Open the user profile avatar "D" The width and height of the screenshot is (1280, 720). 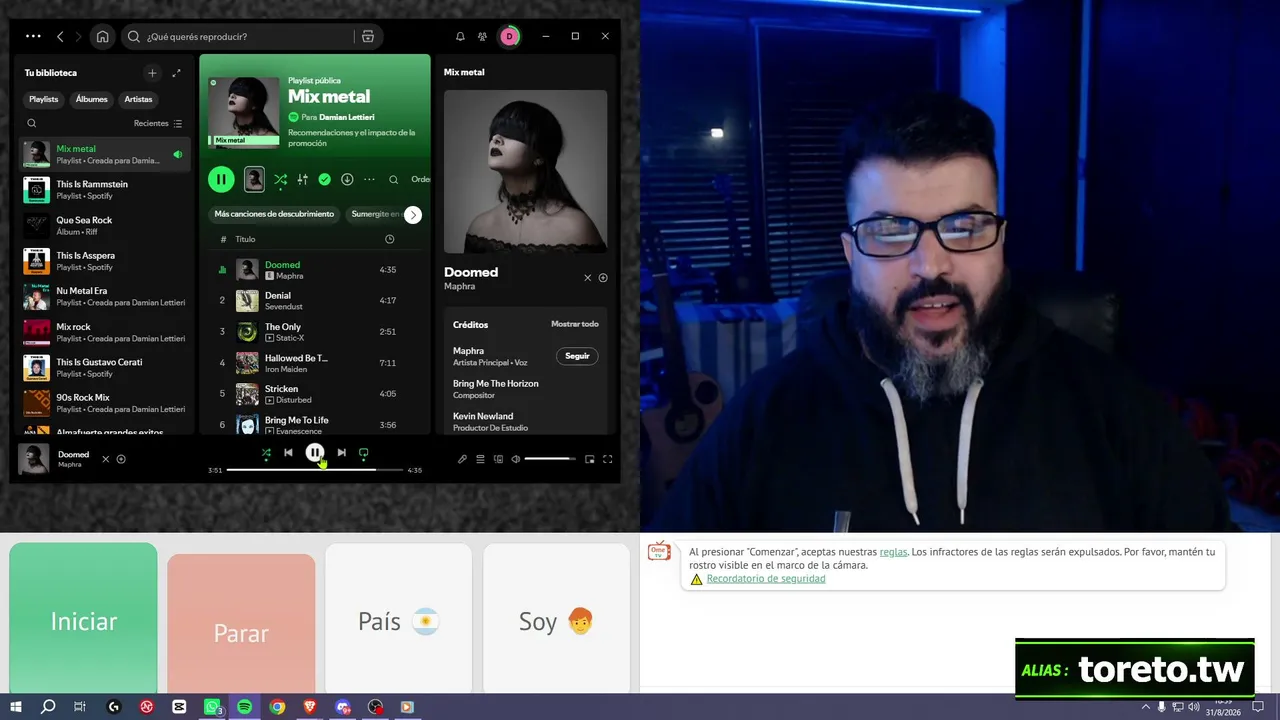pos(509,37)
